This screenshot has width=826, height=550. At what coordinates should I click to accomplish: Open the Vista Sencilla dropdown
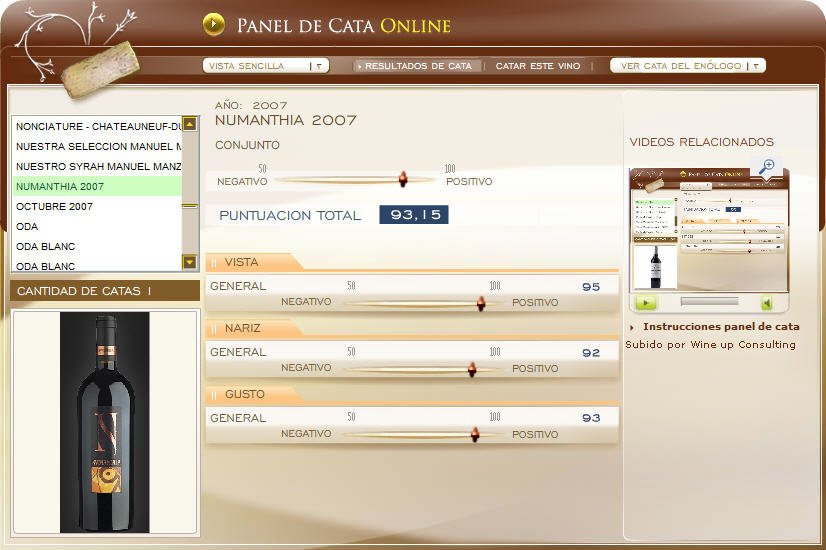(266, 66)
